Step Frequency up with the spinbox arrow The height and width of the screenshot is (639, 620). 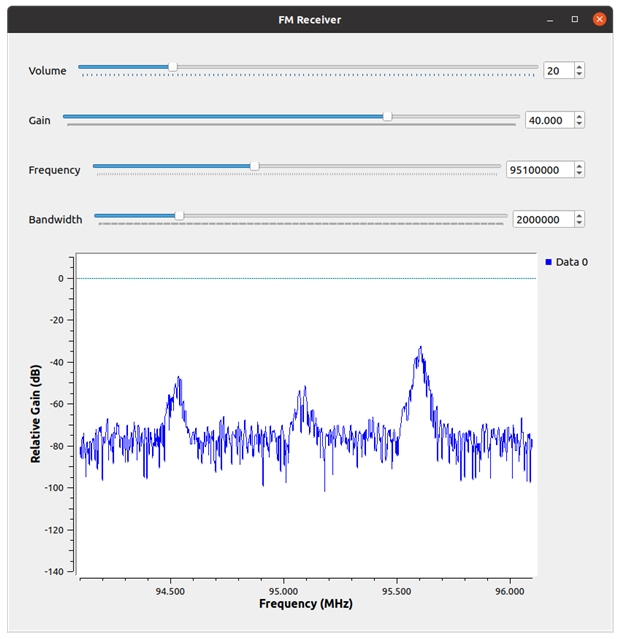[x=580, y=166]
